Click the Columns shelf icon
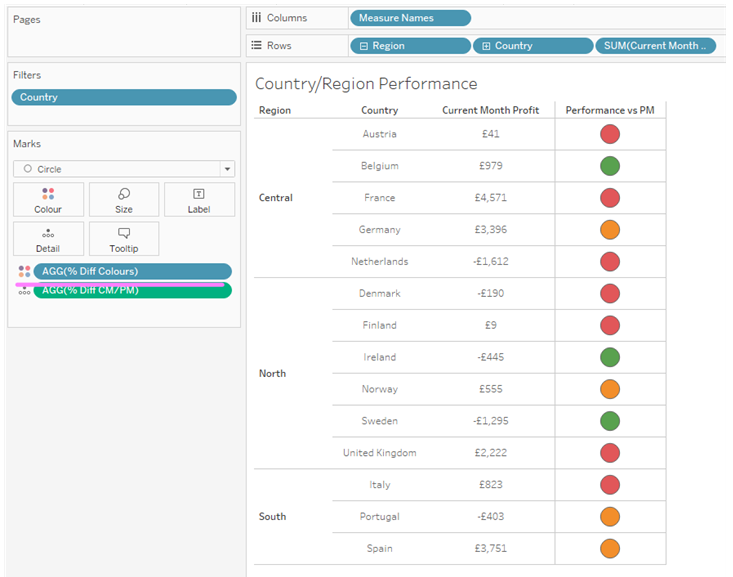The width and height of the screenshot is (733, 577). [256, 18]
